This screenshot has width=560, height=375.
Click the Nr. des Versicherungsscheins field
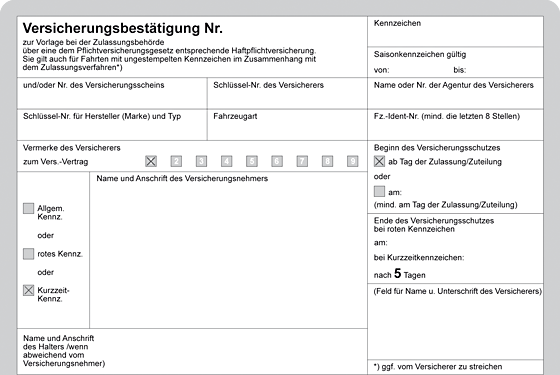pyautogui.click(x=112, y=93)
